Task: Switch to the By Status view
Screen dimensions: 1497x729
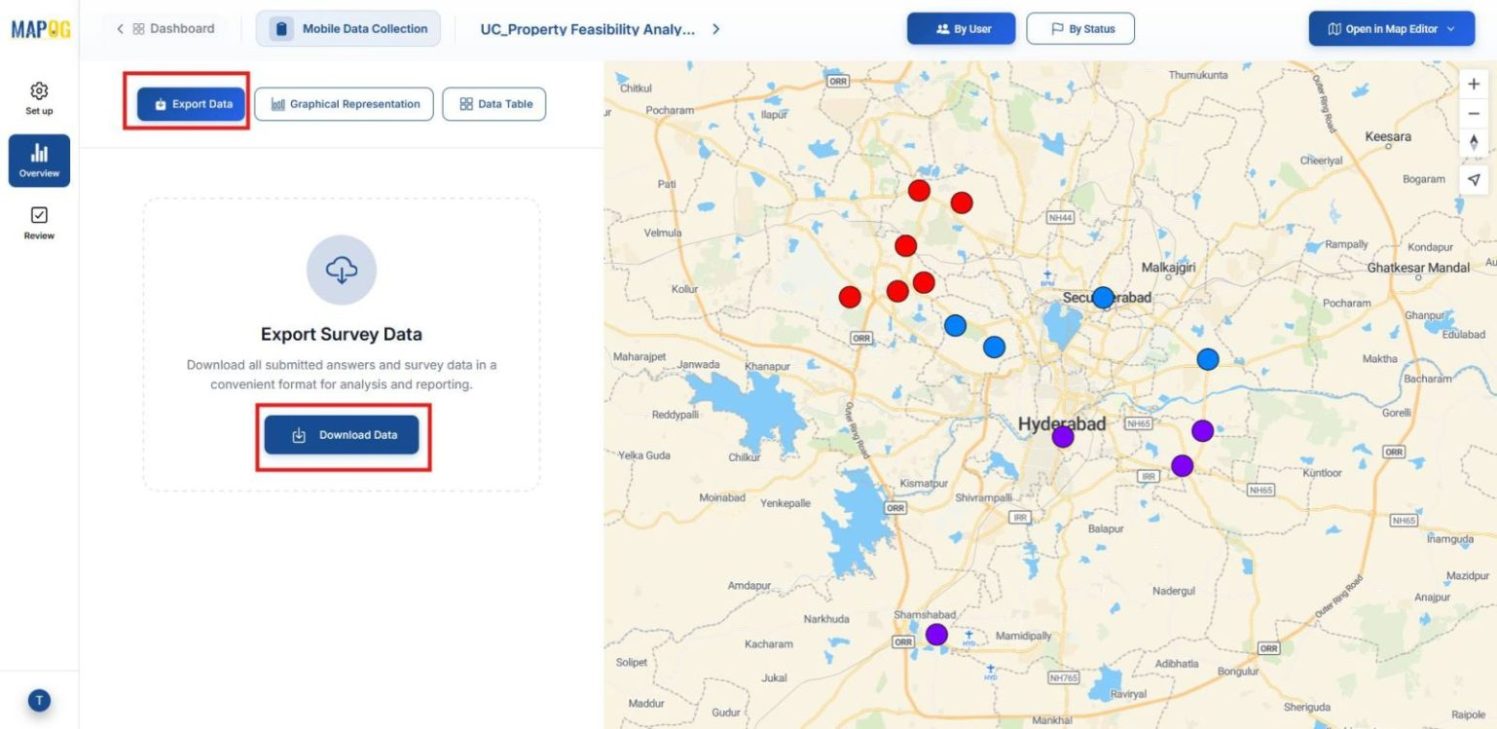Action: (1081, 28)
